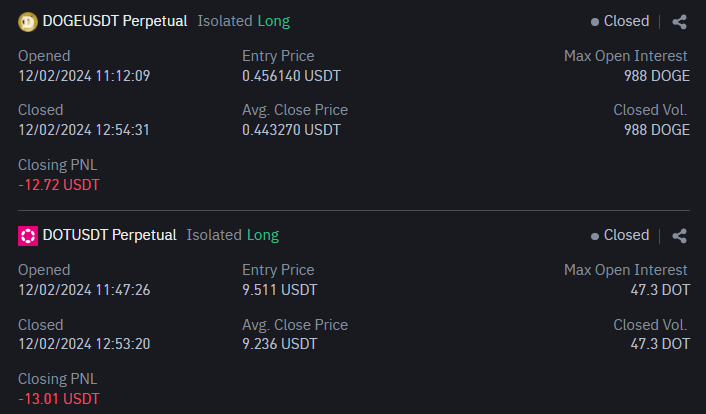Click the green Long label on DOGEUSDT

click(274, 21)
